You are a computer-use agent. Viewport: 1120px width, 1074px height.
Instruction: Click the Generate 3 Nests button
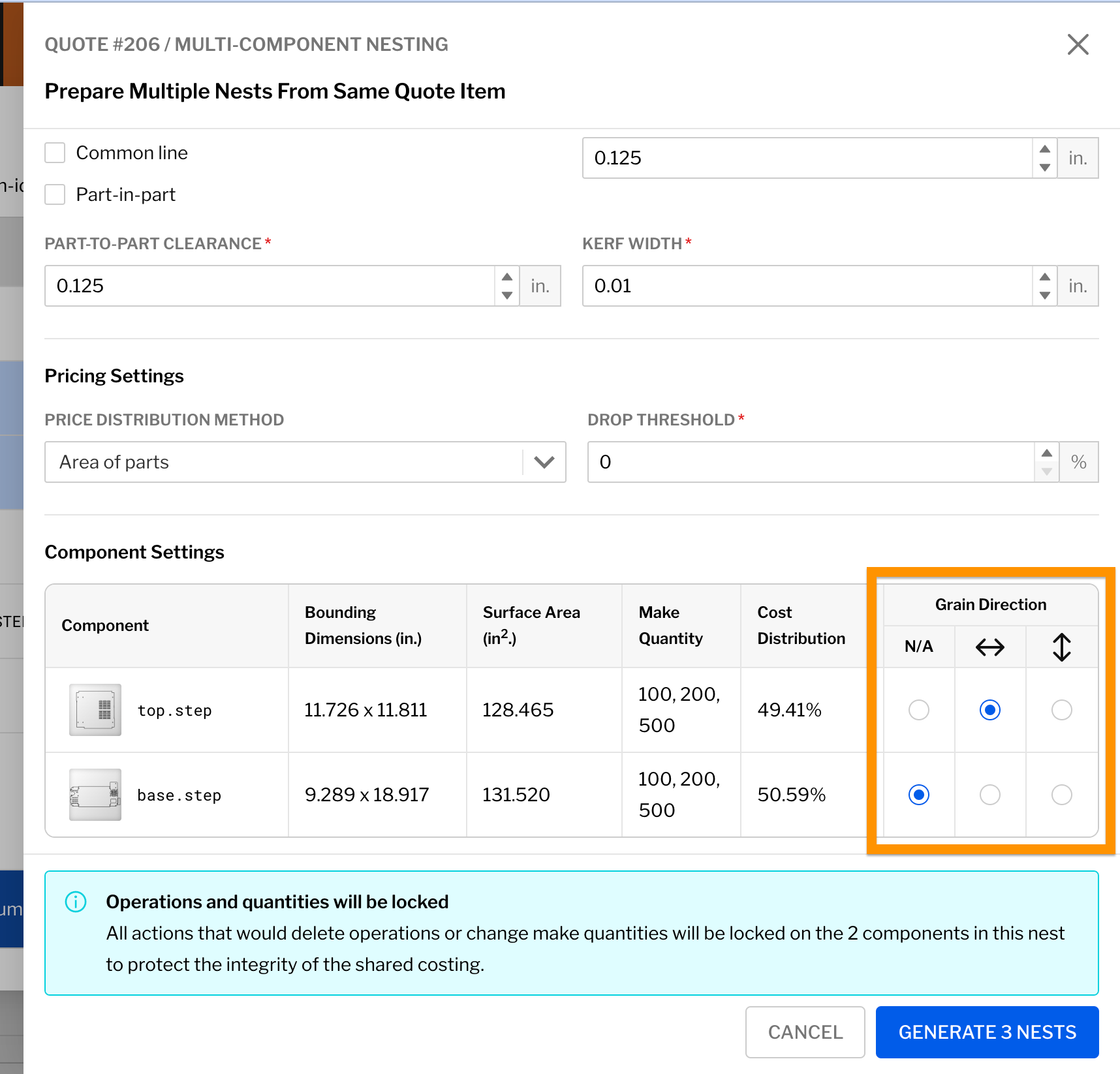point(986,1032)
